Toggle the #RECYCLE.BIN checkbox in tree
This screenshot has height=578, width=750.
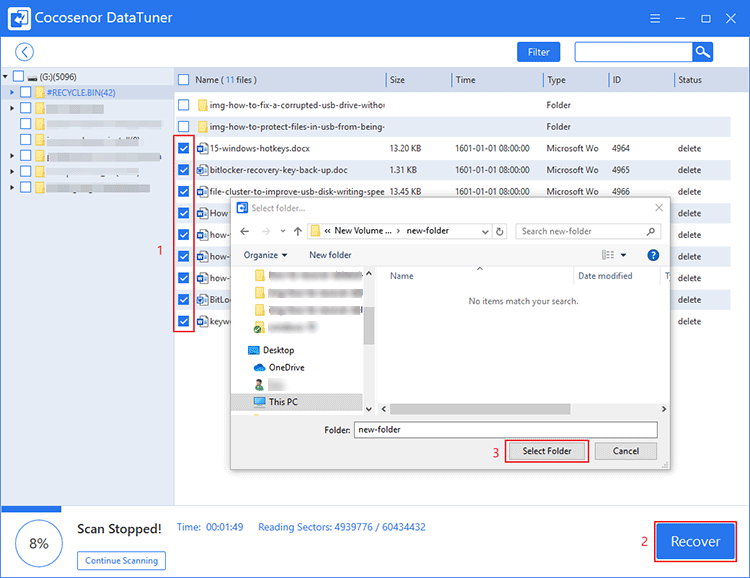pyautogui.click(x=25, y=92)
